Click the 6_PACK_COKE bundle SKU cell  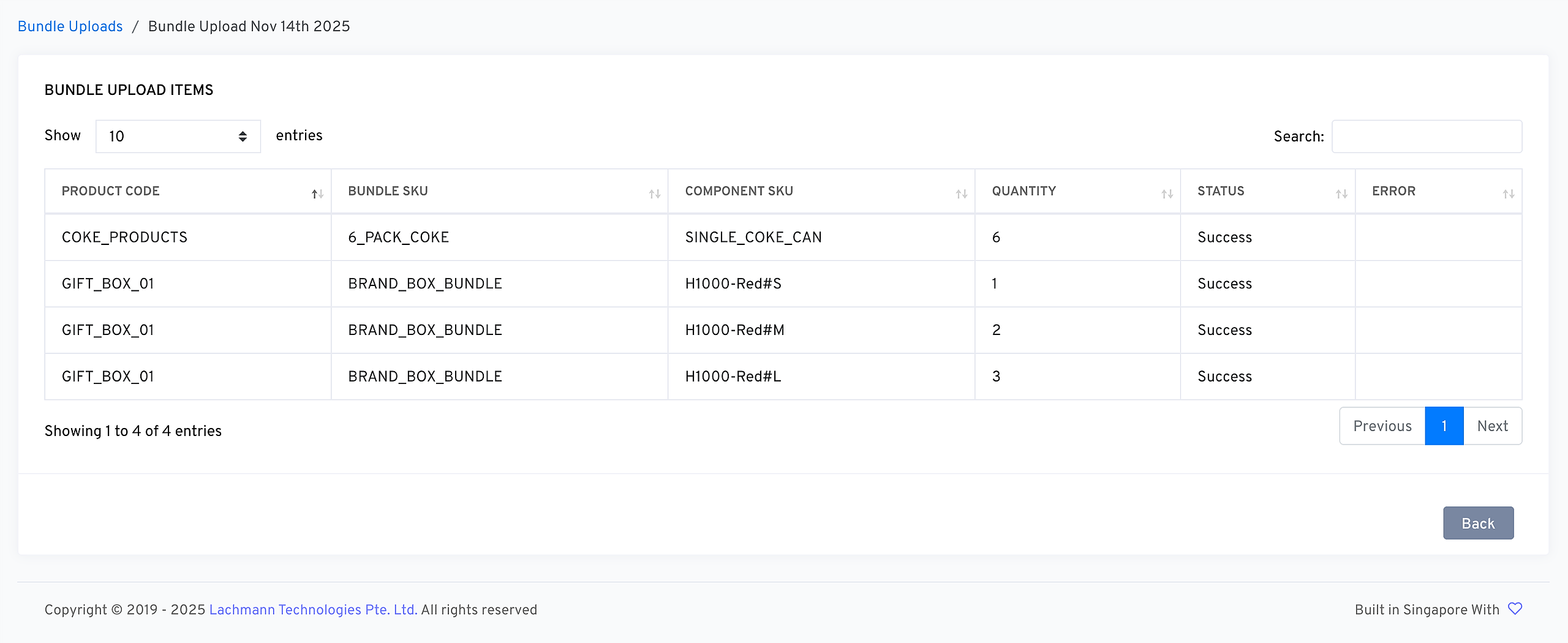click(x=398, y=237)
